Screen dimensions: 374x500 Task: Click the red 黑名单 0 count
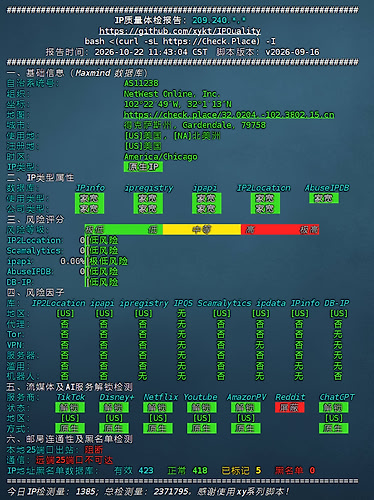pos(295,470)
